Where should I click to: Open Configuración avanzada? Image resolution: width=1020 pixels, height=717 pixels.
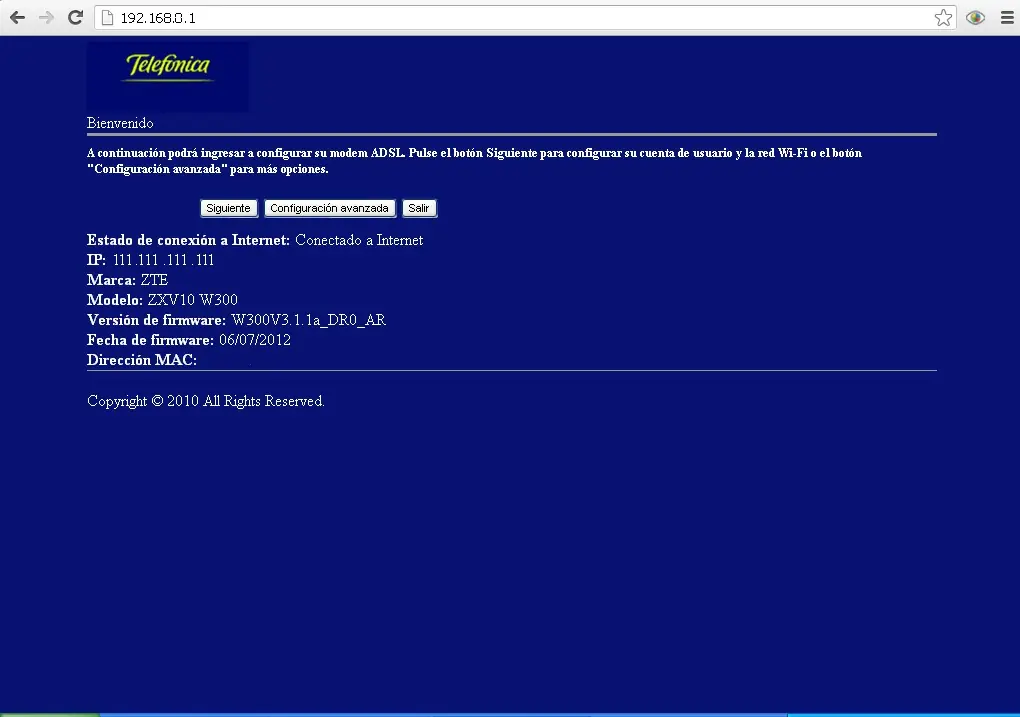pos(330,208)
